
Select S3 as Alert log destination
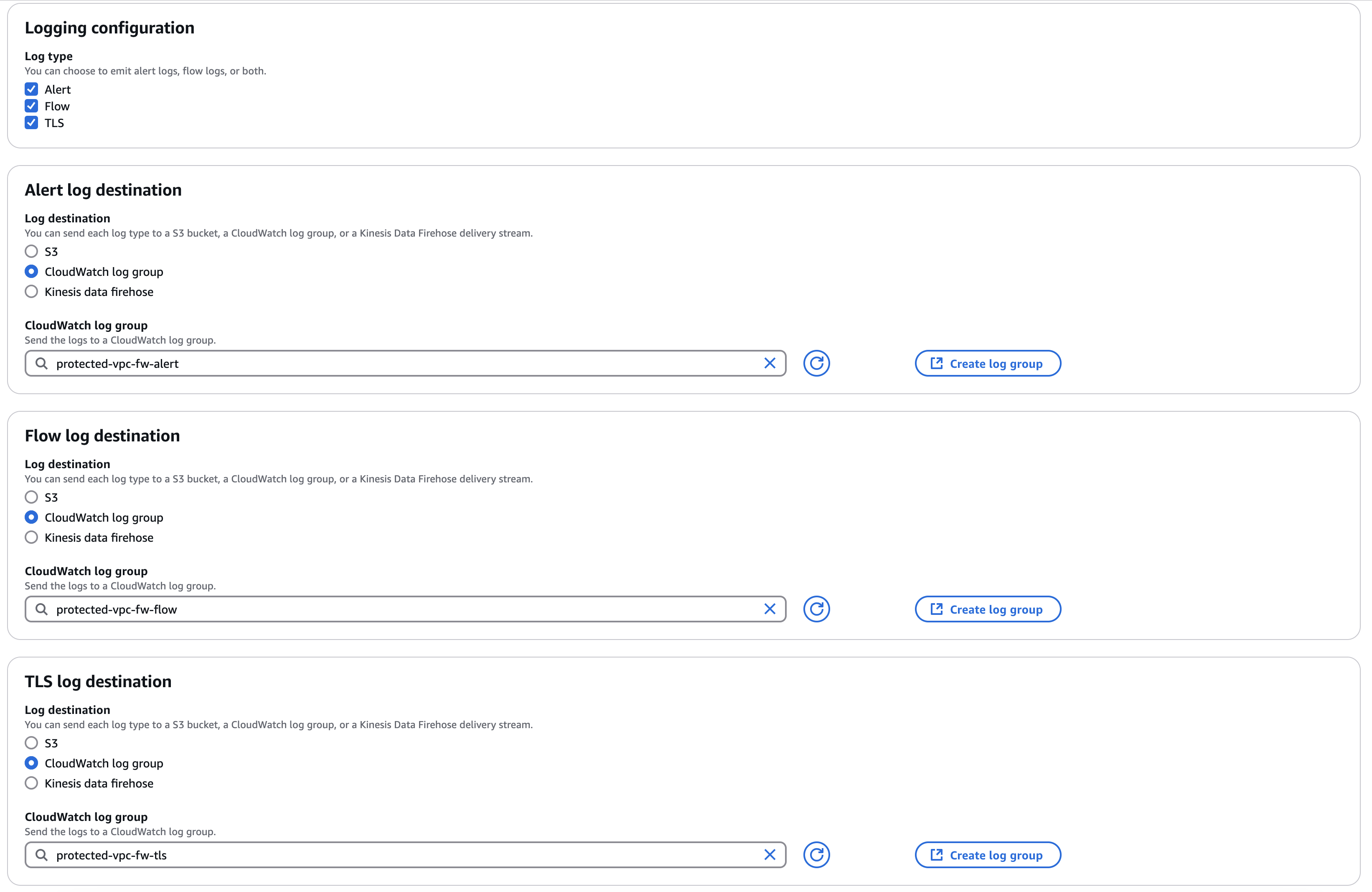(x=32, y=251)
